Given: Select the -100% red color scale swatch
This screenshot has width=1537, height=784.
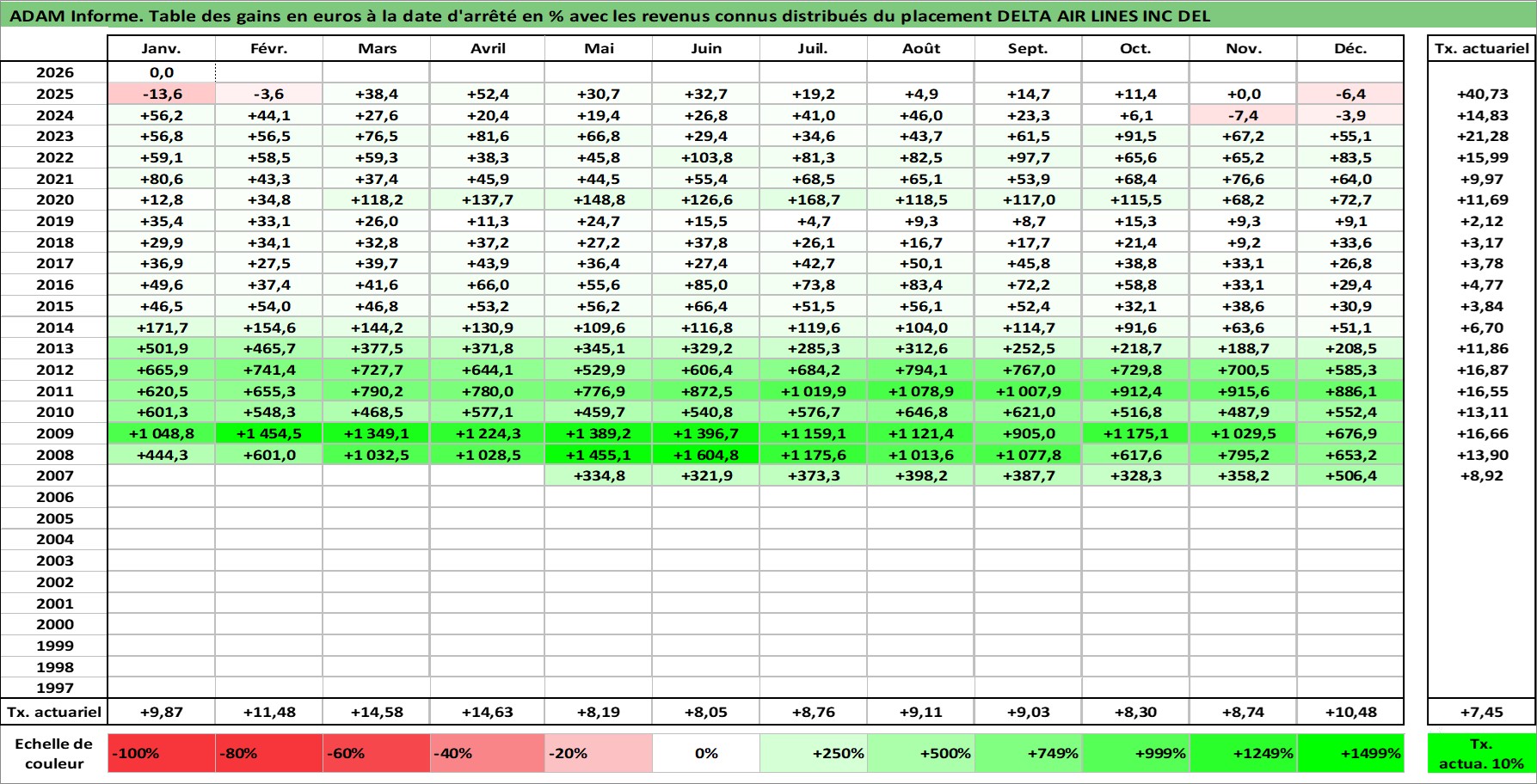Looking at the screenshot, I should click(x=162, y=753).
